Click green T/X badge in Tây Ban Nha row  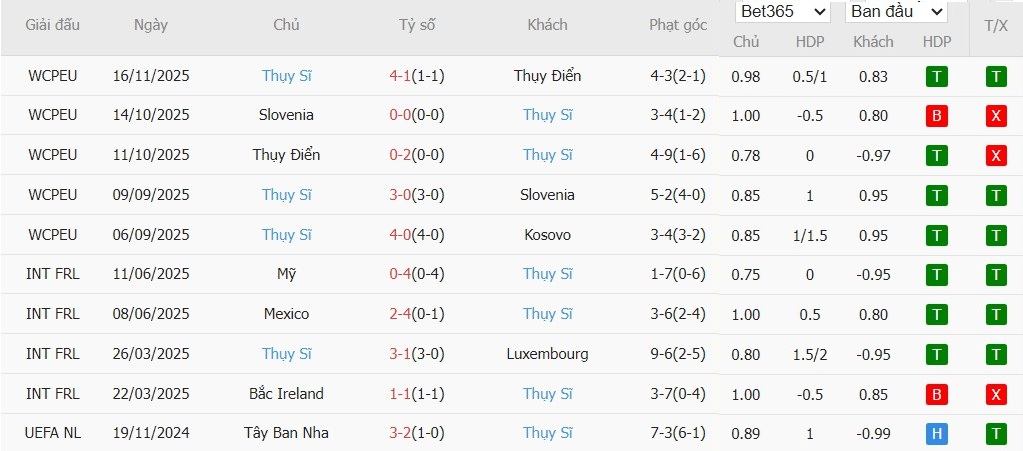click(996, 433)
